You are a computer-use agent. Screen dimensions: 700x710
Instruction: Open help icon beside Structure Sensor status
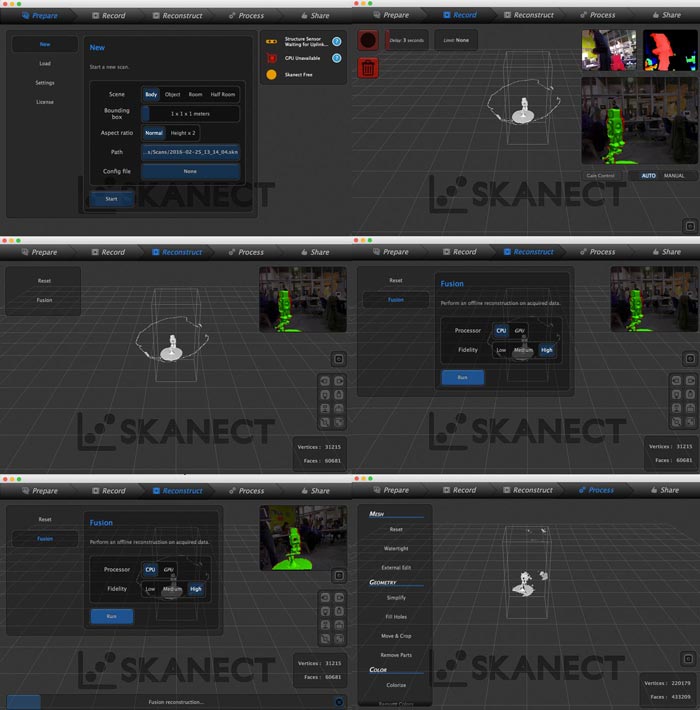pos(336,42)
